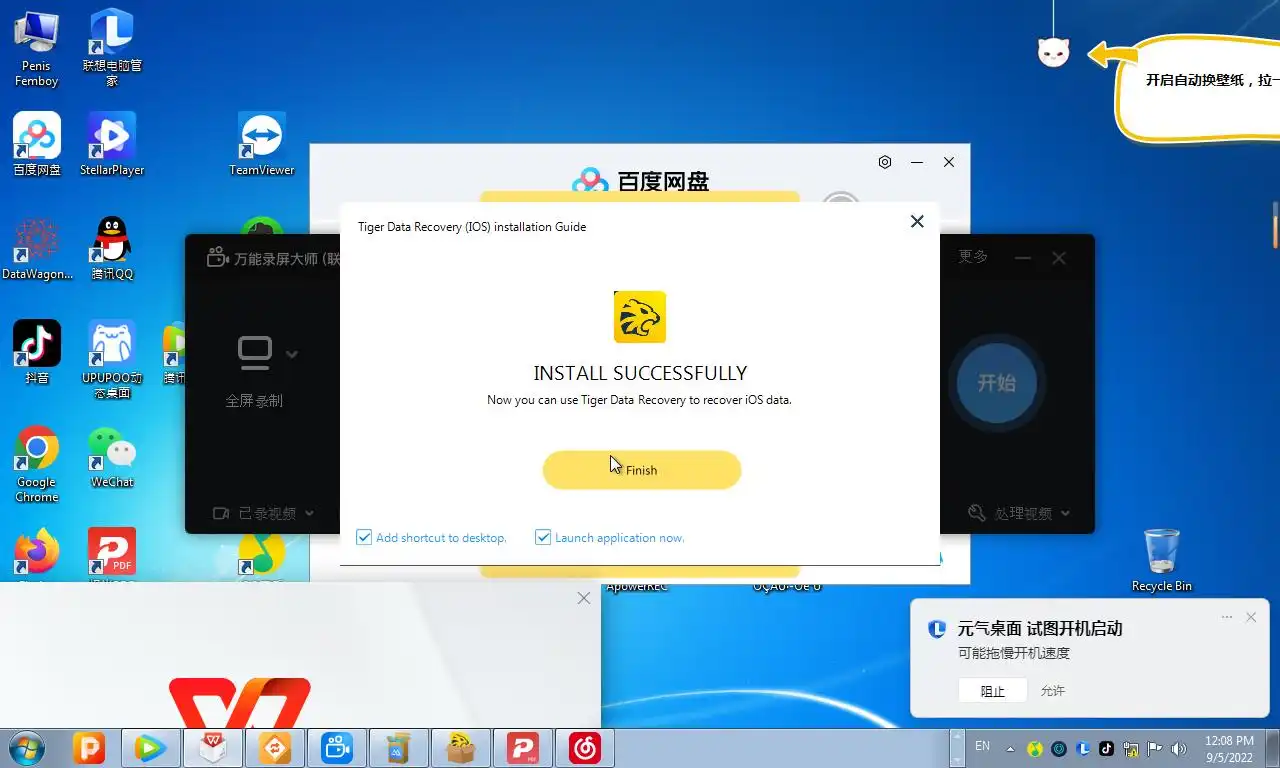Select the Recycle Bin desktop icon

click(1161, 560)
